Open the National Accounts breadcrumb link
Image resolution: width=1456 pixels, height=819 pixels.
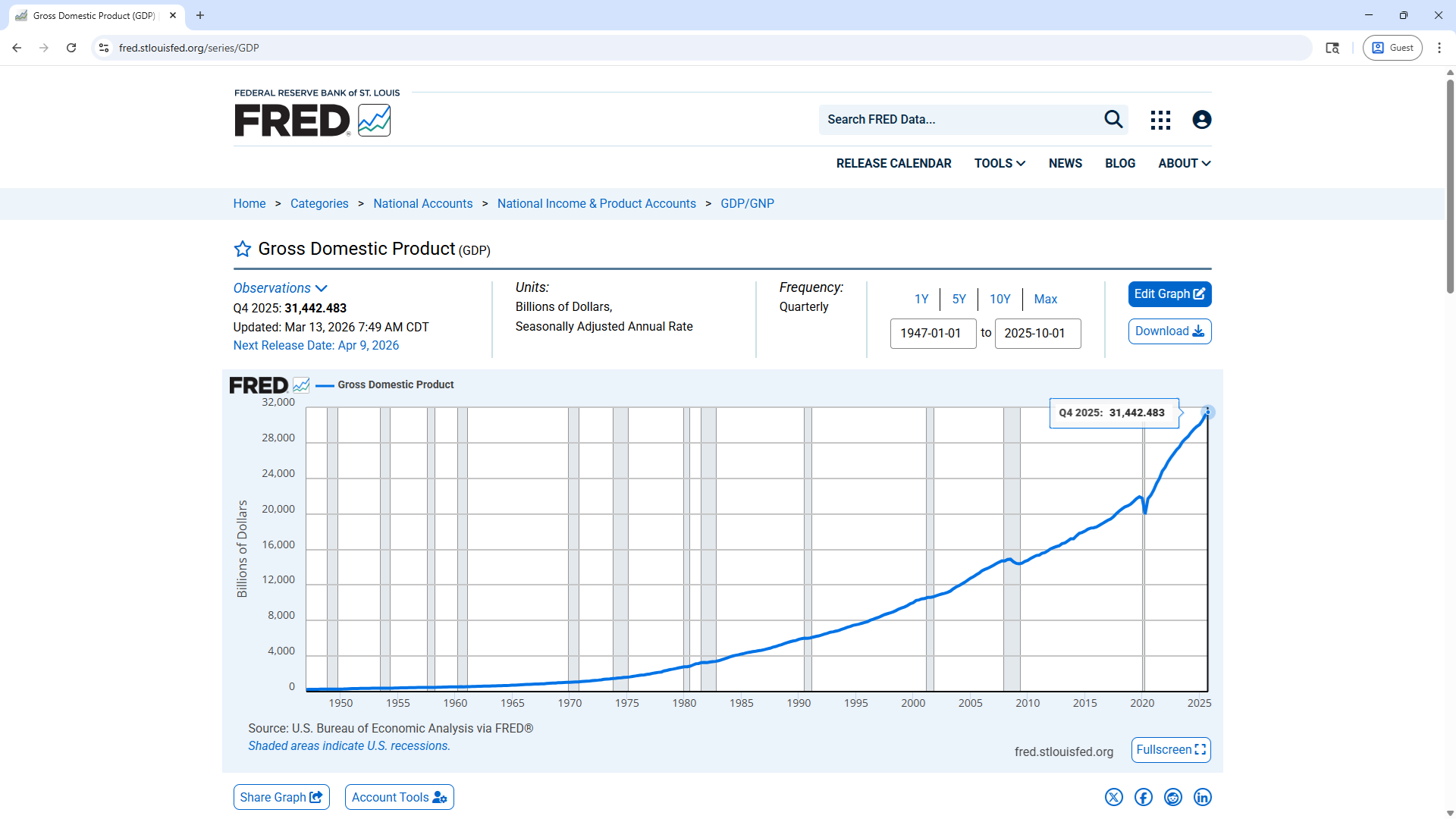pyautogui.click(x=422, y=204)
